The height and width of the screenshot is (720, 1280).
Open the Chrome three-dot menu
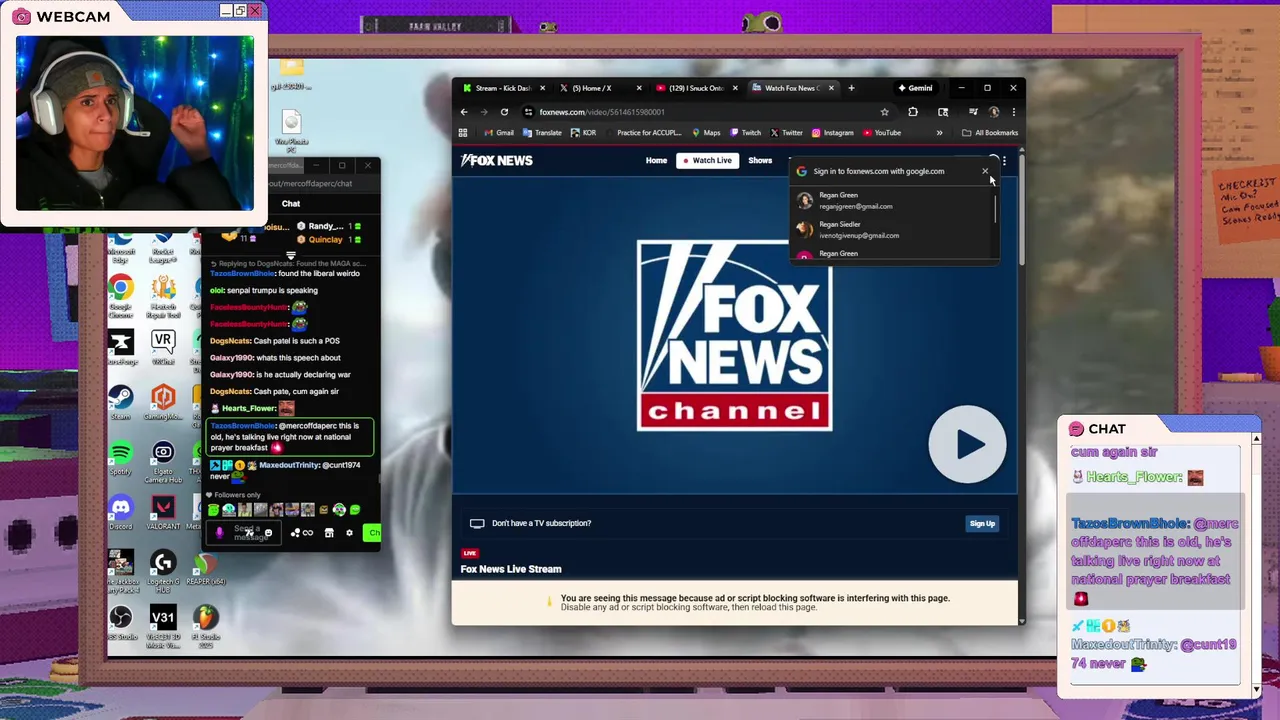1013,112
